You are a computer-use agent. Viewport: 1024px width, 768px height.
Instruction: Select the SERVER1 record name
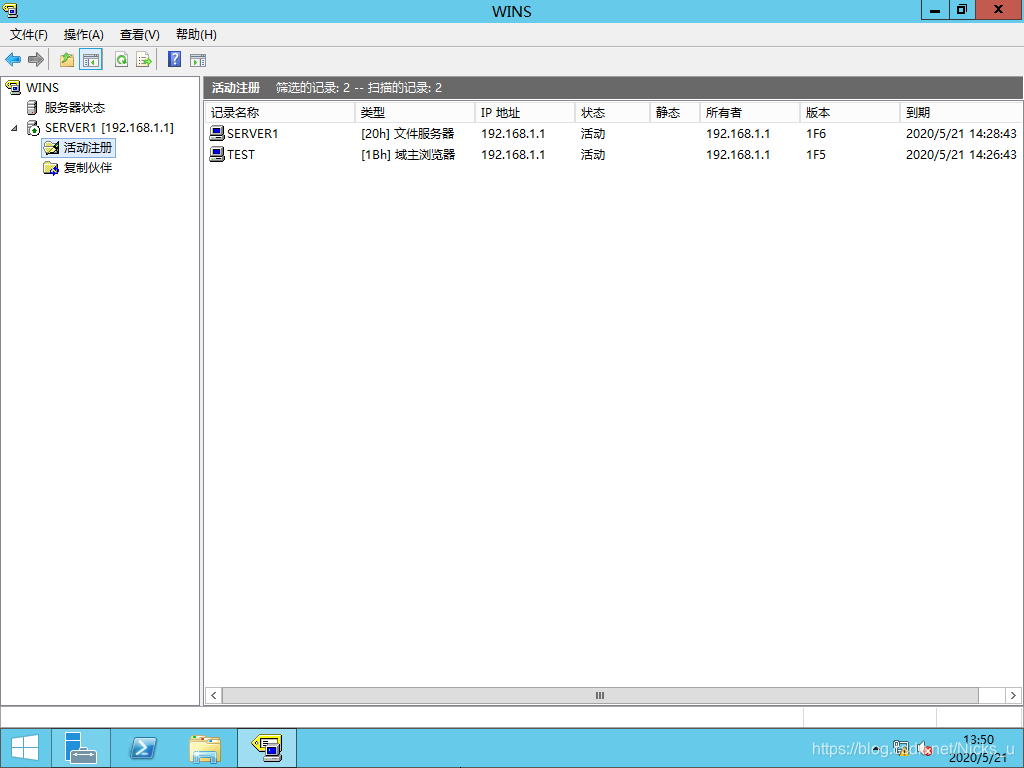[x=253, y=134]
